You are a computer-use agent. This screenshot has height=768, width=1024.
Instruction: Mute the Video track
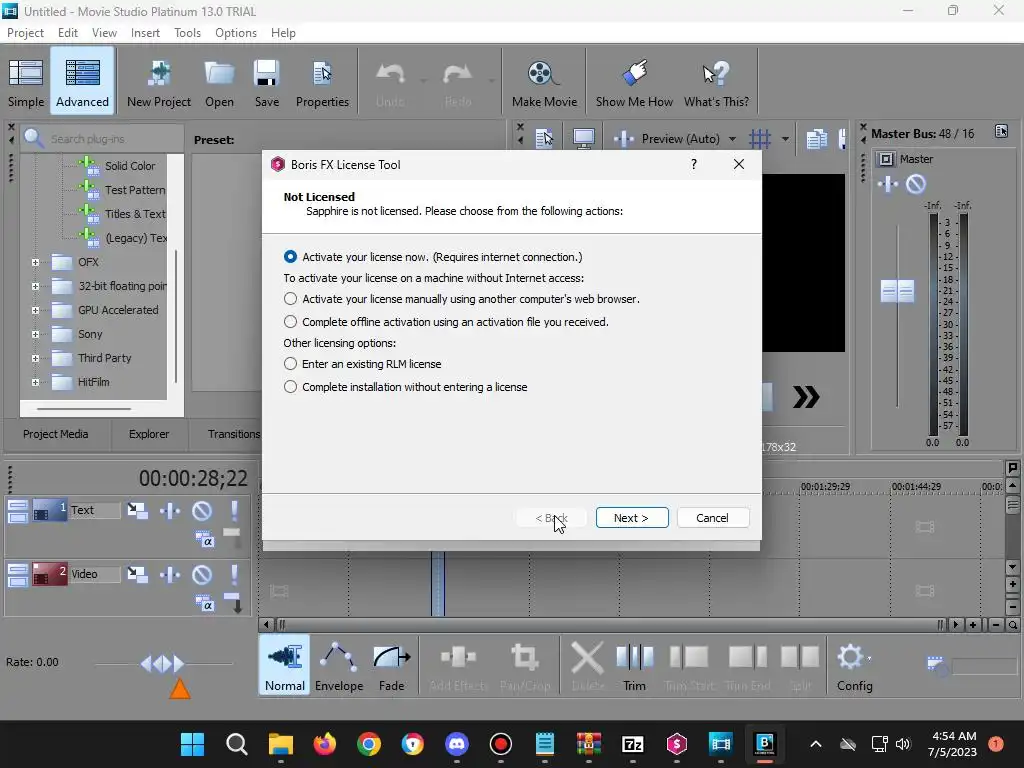(x=202, y=574)
